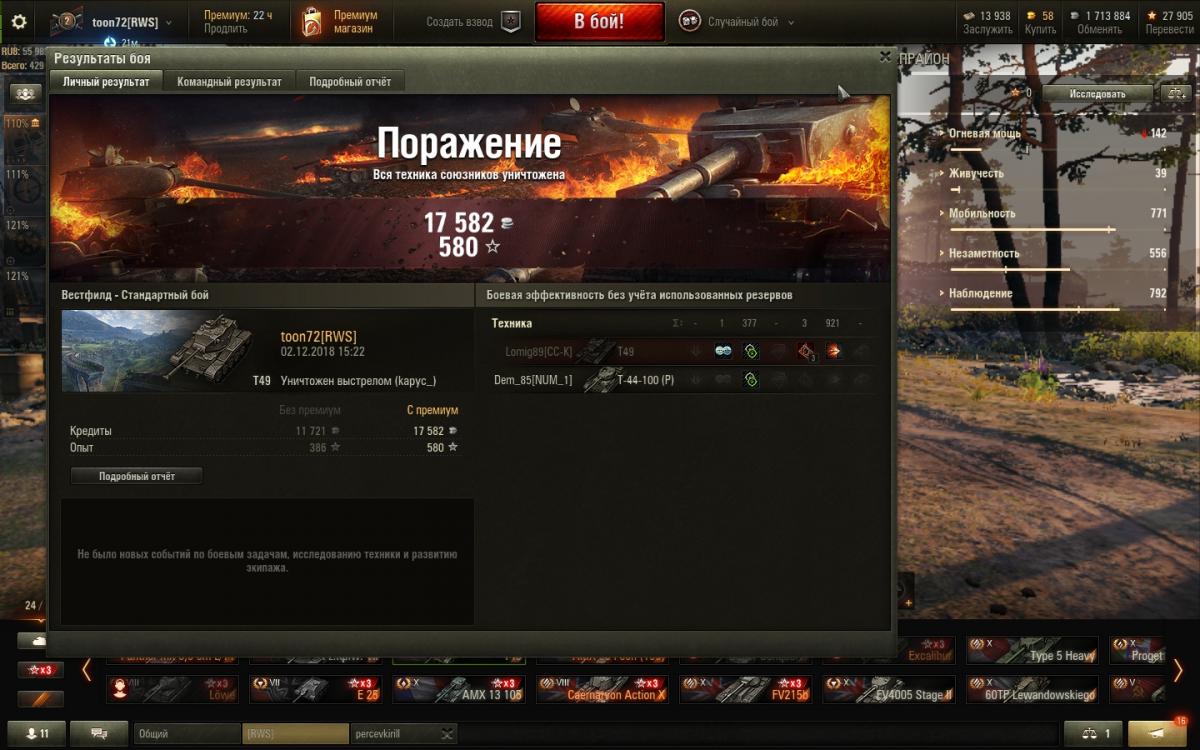Click the Подробный отчёт button under Опыт
Image resolution: width=1200 pixels, height=750 pixels.
[x=137, y=476]
